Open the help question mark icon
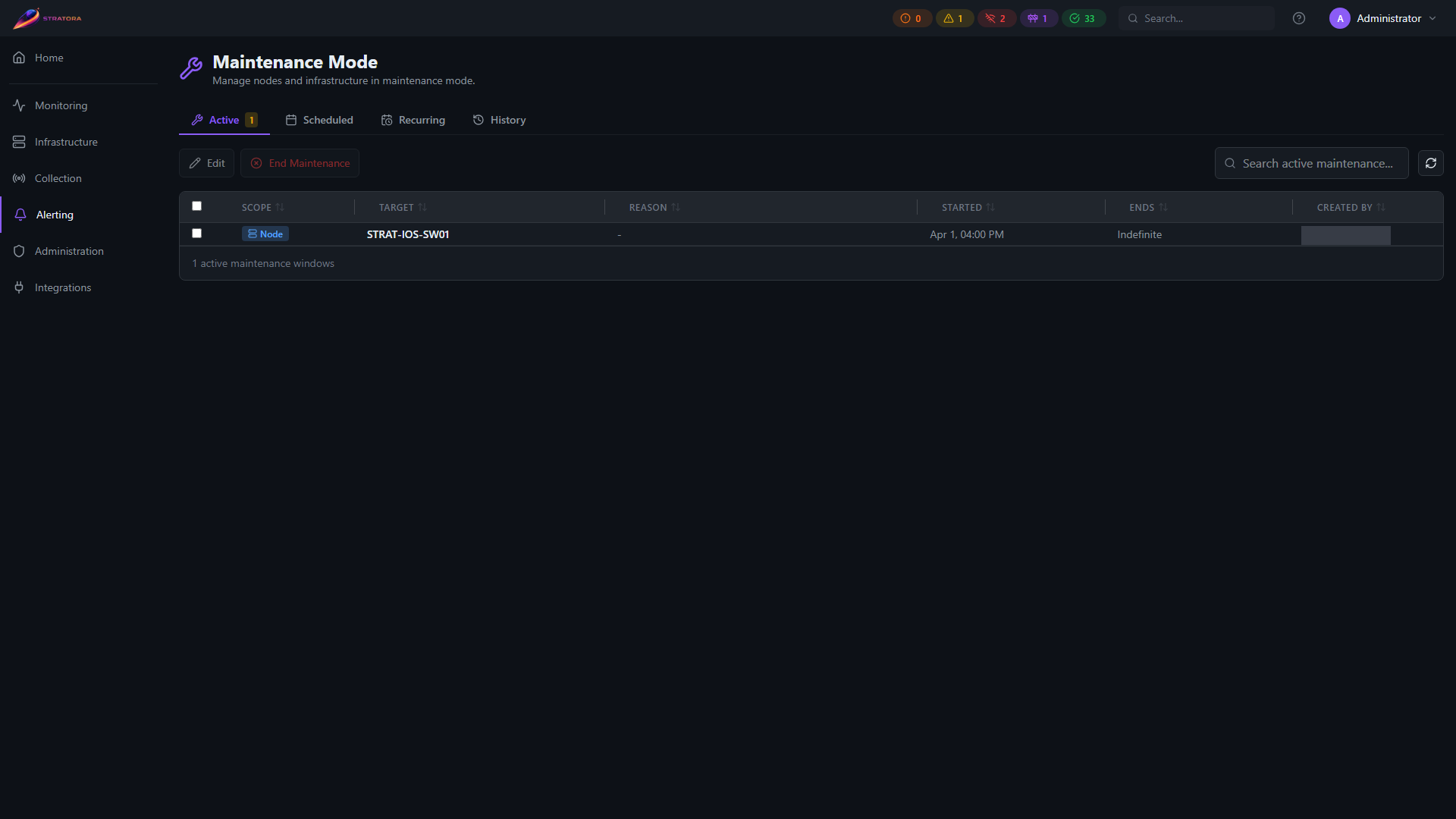 click(x=1299, y=18)
